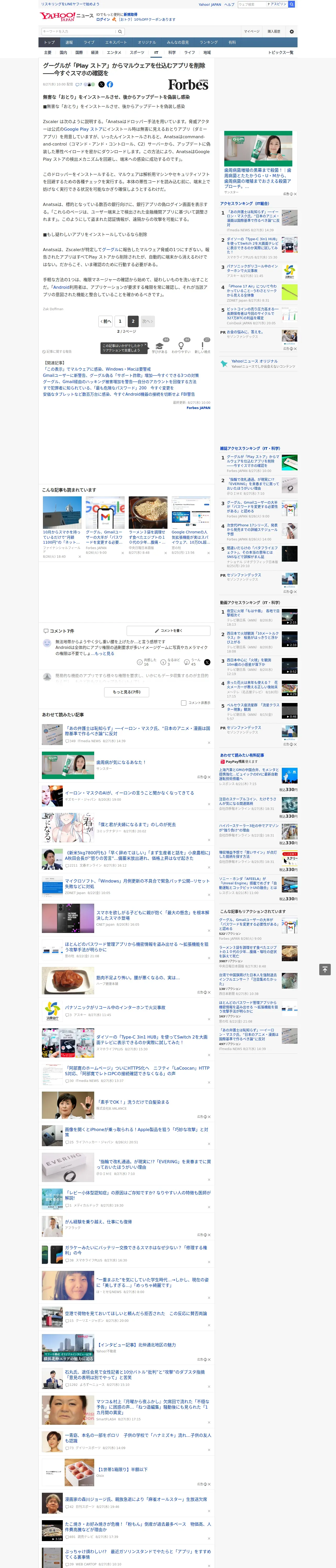Click the comment count 7 icon under headline

(79, 85)
